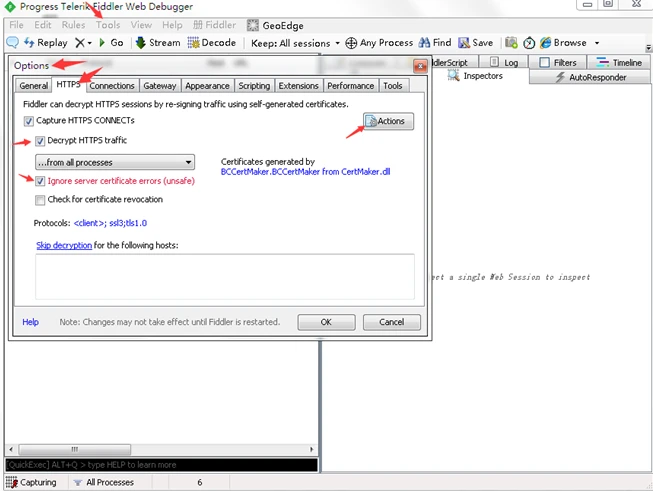Viewport: 653px width, 491px height.
Task: Open the File menu
Action: (x=16, y=25)
